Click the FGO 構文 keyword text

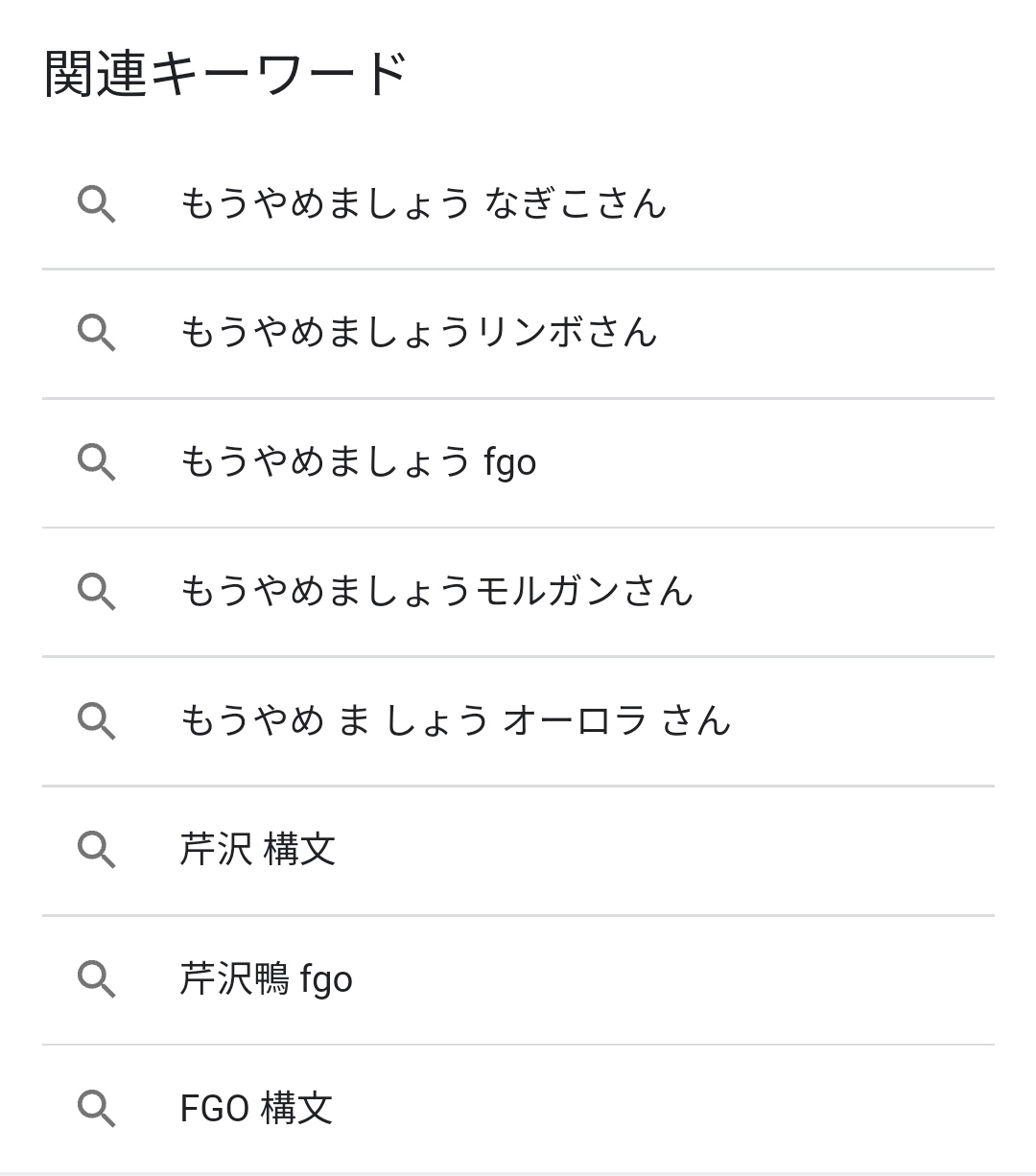(256, 1109)
